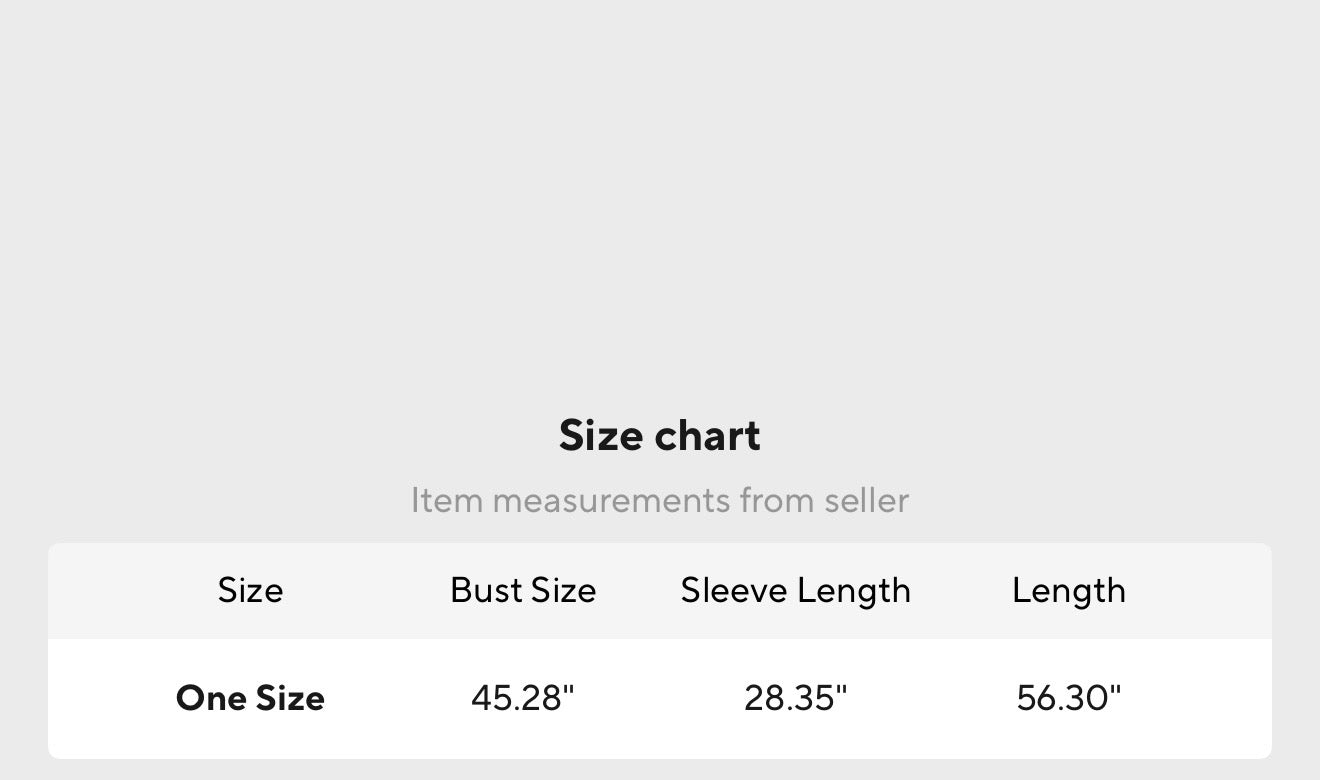
Task: Click the "Sleeve Length" column header
Action: click(x=795, y=591)
